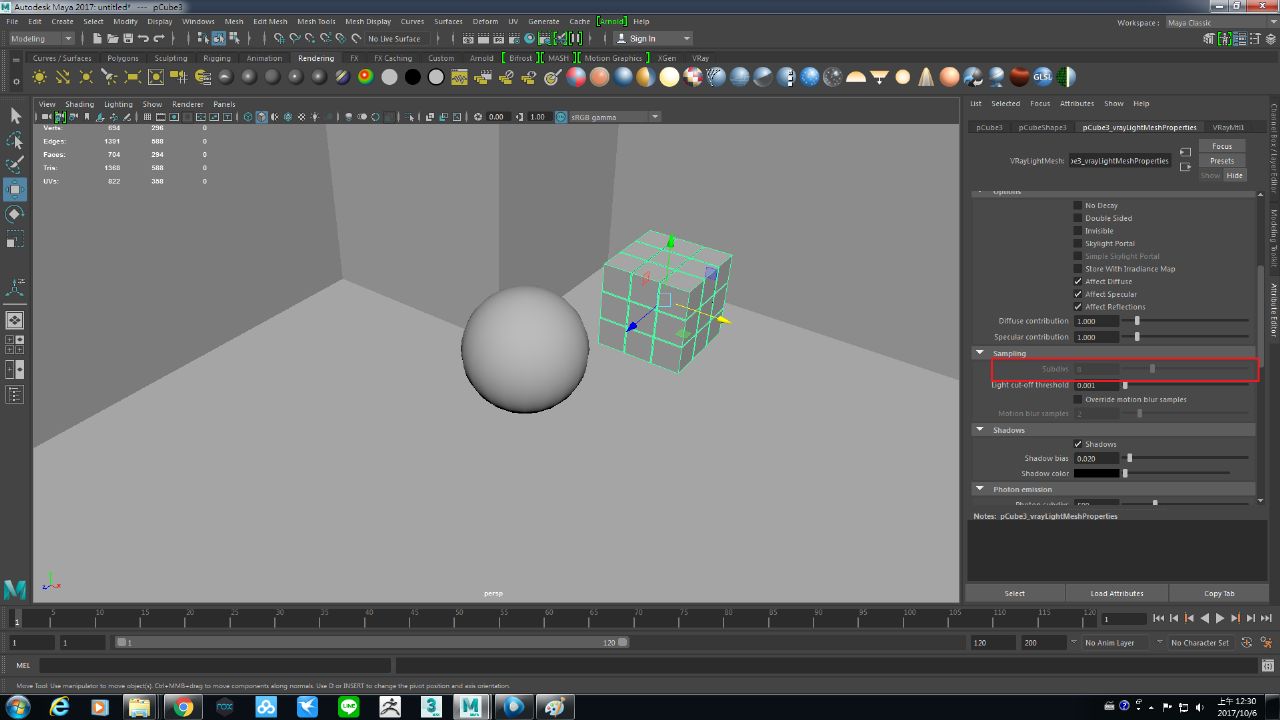Enable Override motion blur samples
The image size is (1280, 720).
point(1078,399)
